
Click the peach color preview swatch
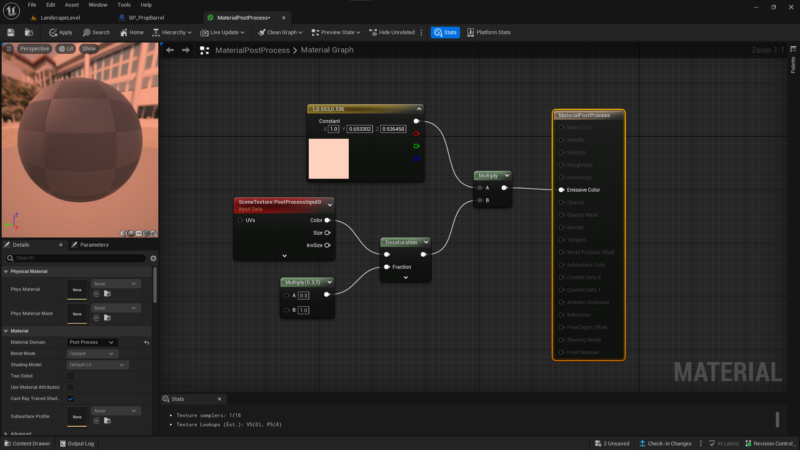[329, 159]
